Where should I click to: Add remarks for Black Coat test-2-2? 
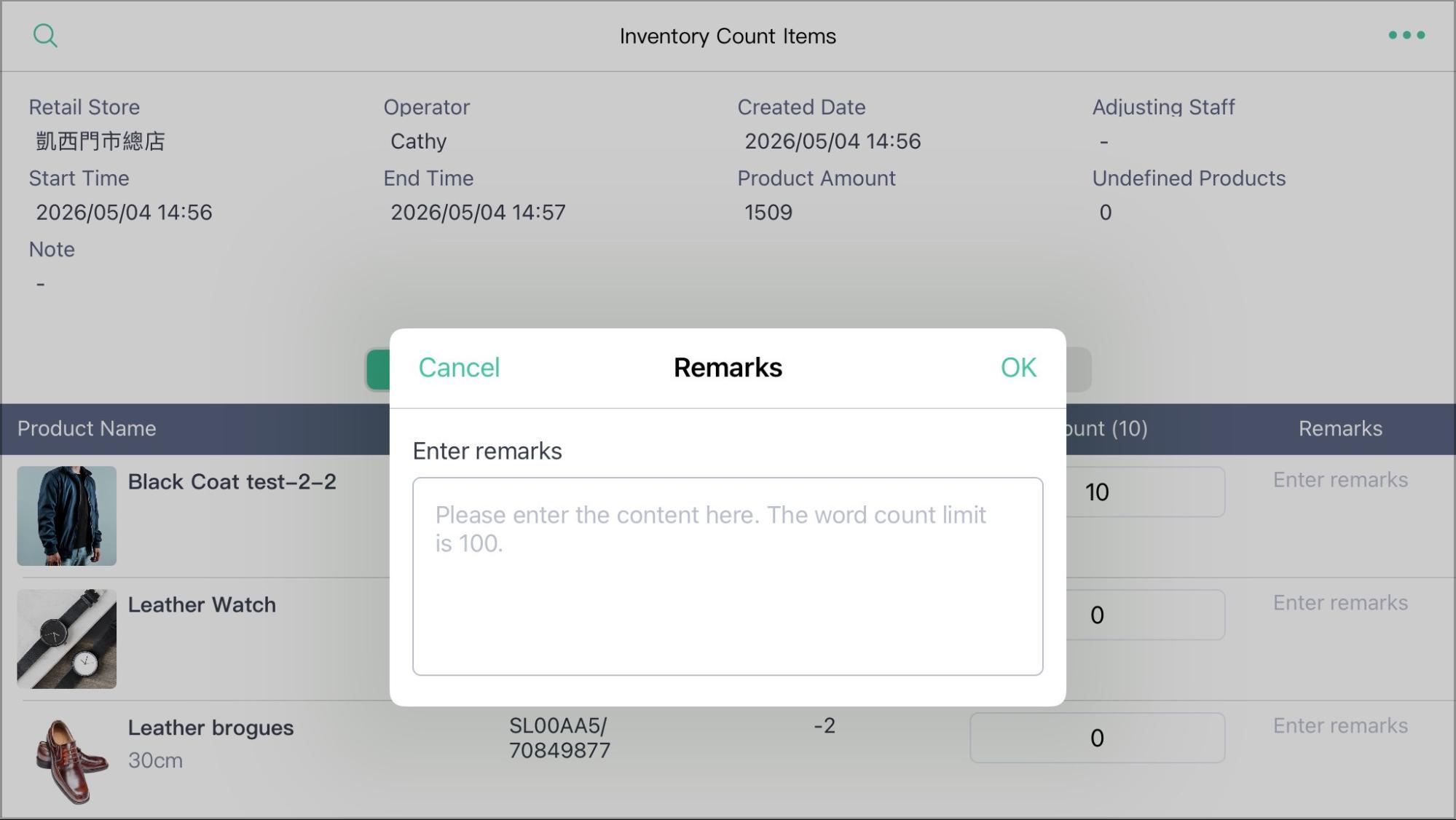1340,480
